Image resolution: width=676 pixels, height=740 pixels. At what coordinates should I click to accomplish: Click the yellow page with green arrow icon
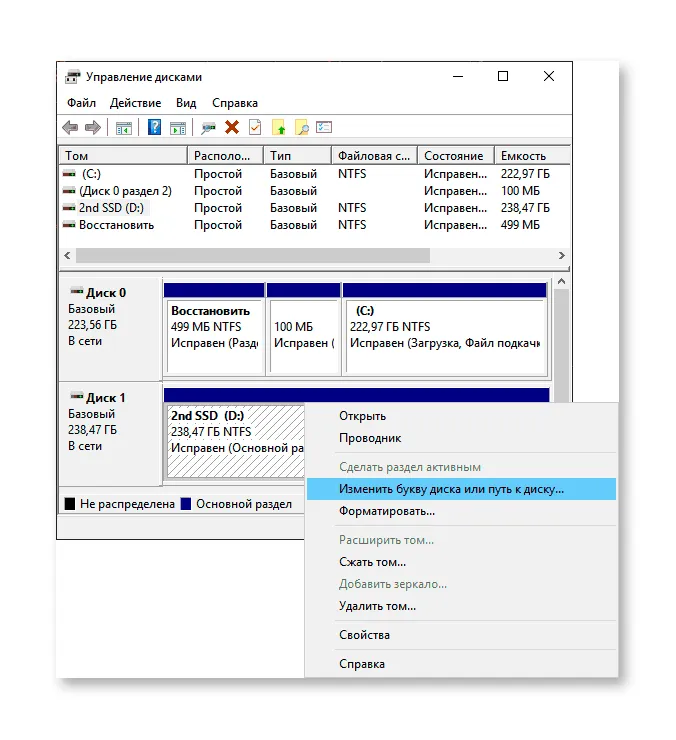(279, 127)
